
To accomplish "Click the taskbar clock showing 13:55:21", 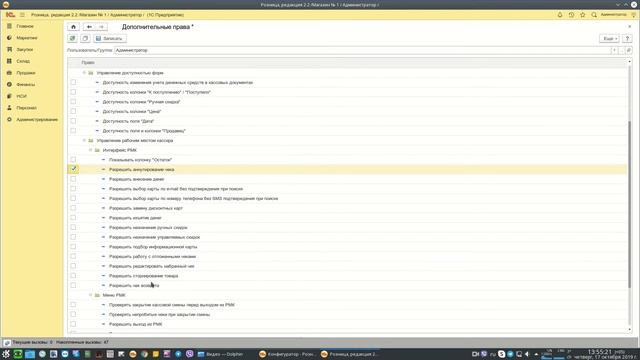I will click(x=600, y=352).
